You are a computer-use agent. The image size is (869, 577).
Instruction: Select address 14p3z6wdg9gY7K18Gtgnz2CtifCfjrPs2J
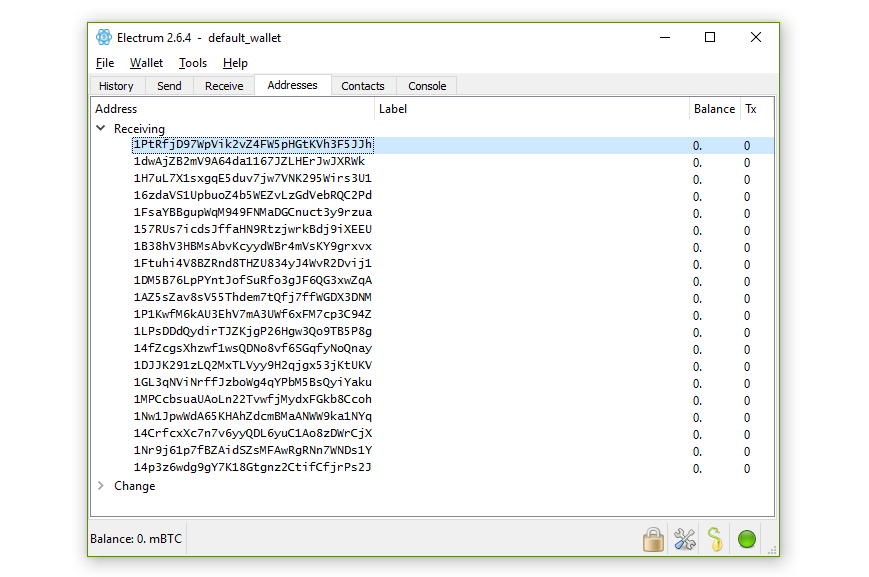point(253,467)
